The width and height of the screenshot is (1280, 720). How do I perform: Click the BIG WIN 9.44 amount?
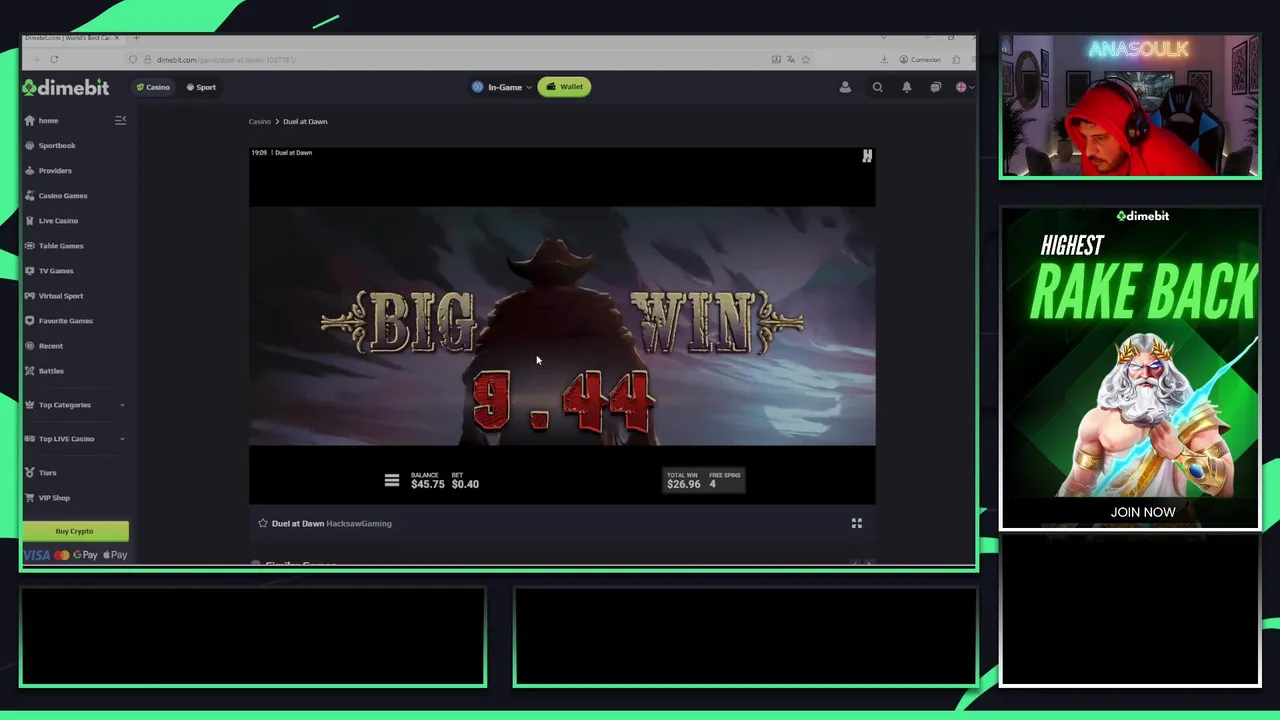coord(564,400)
